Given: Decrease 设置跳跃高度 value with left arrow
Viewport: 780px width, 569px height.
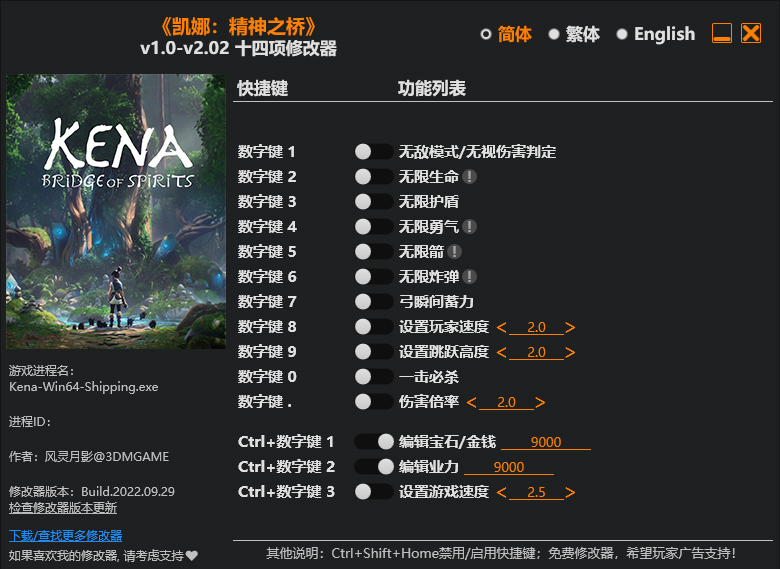Looking at the screenshot, I should [501, 352].
